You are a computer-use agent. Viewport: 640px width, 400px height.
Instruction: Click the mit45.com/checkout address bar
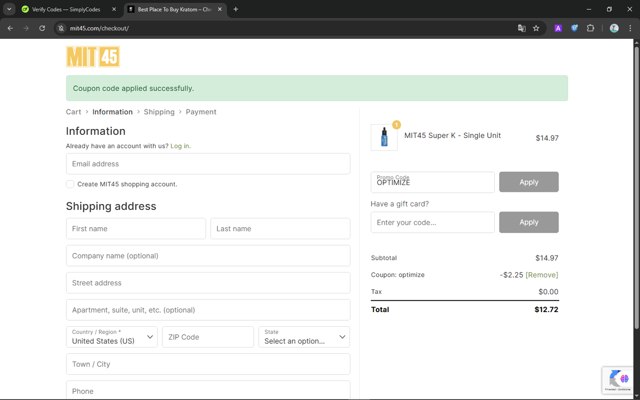coord(286,28)
